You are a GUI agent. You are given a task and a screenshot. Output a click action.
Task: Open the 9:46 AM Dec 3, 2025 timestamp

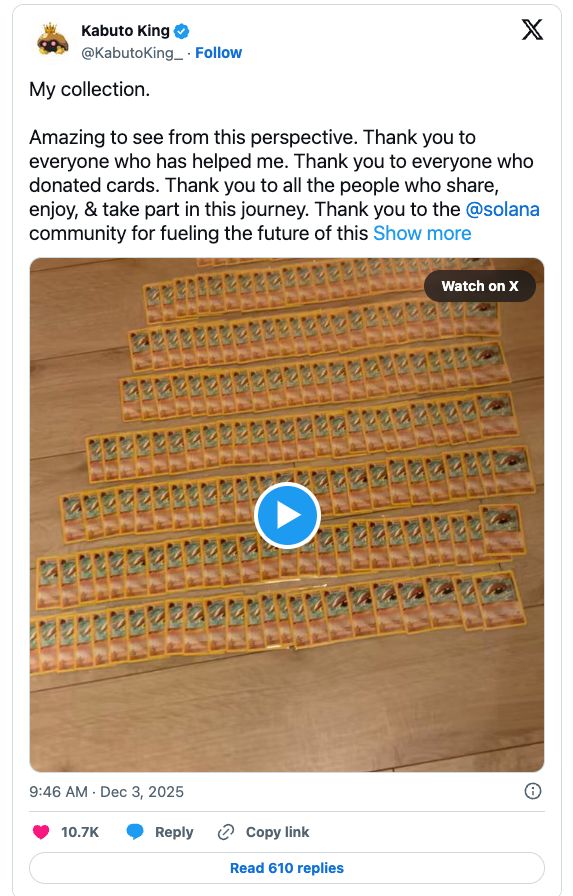tap(107, 792)
